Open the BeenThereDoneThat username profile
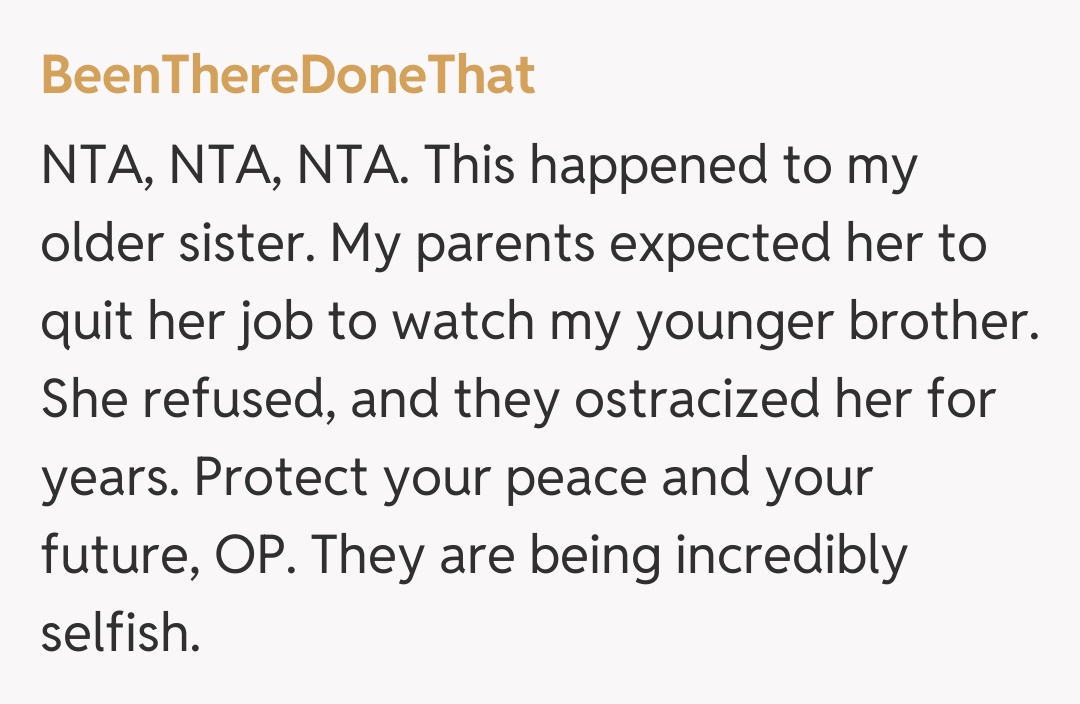The width and height of the screenshot is (1080, 704). tap(288, 76)
